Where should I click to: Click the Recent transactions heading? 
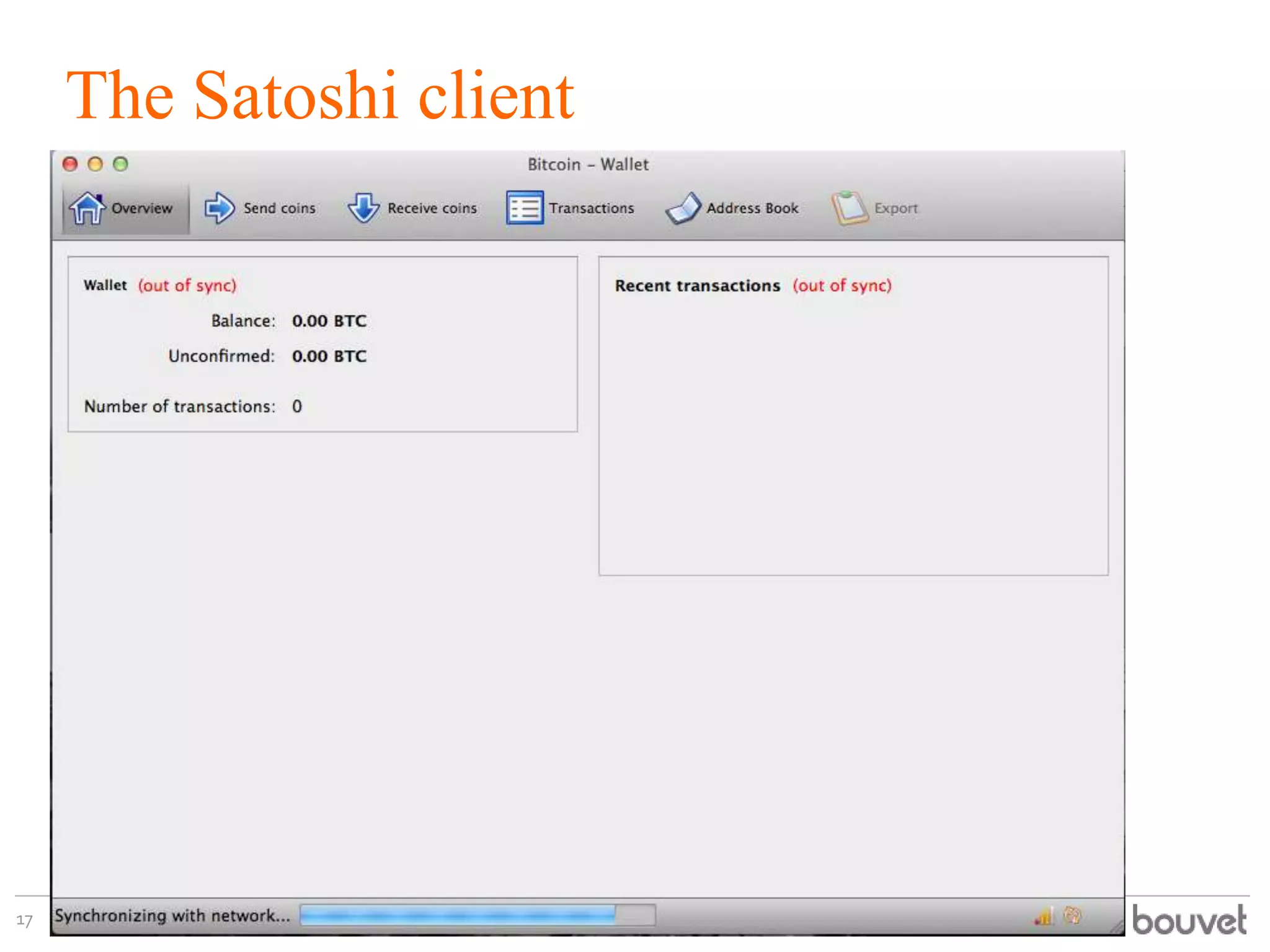coord(698,286)
